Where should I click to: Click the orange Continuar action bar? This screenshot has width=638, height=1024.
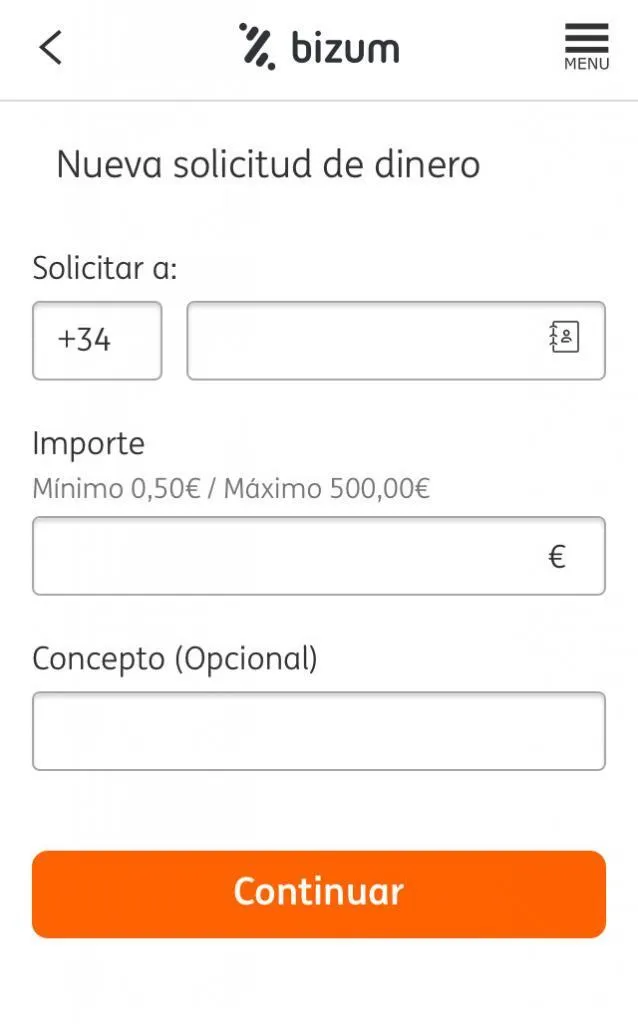[319, 893]
